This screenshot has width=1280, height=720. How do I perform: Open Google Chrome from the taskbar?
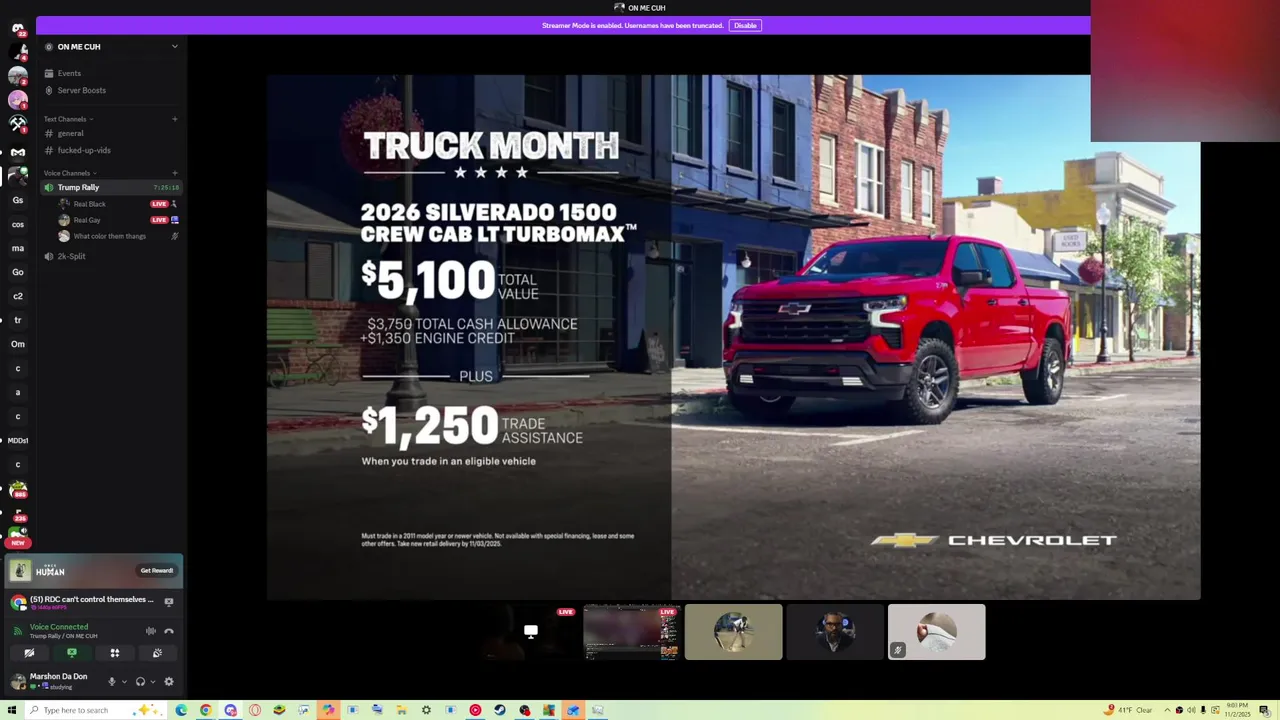(x=206, y=710)
